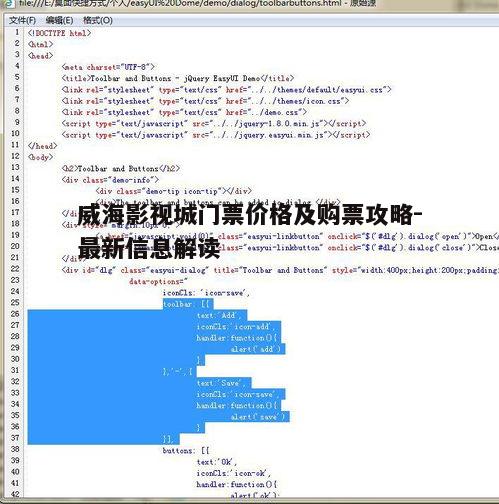The height and width of the screenshot is (504, 499).
Task: Click the meta charset="UTF-8" line
Action: point(108,67)
